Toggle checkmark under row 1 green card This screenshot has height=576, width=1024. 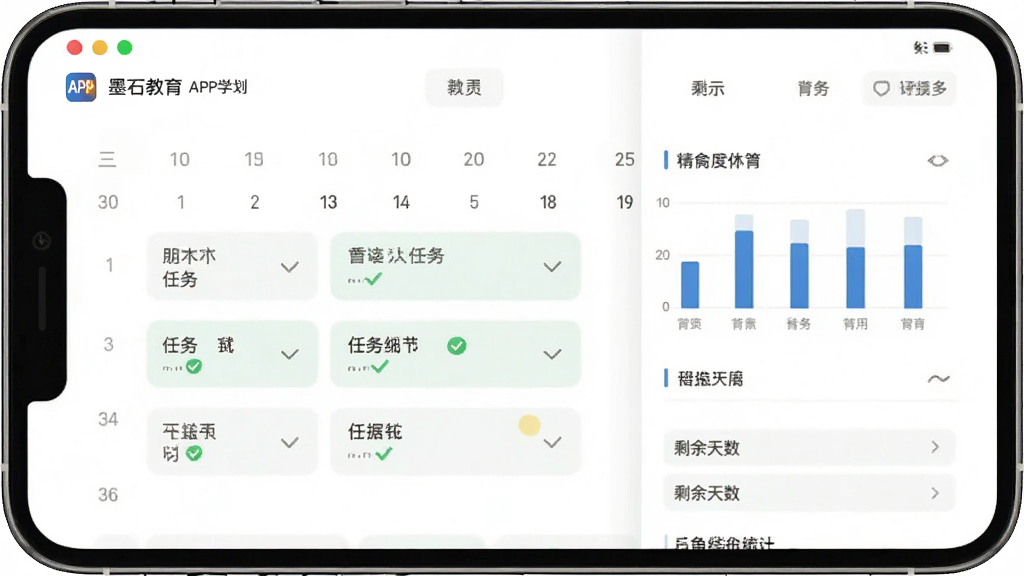coord(373,280)
